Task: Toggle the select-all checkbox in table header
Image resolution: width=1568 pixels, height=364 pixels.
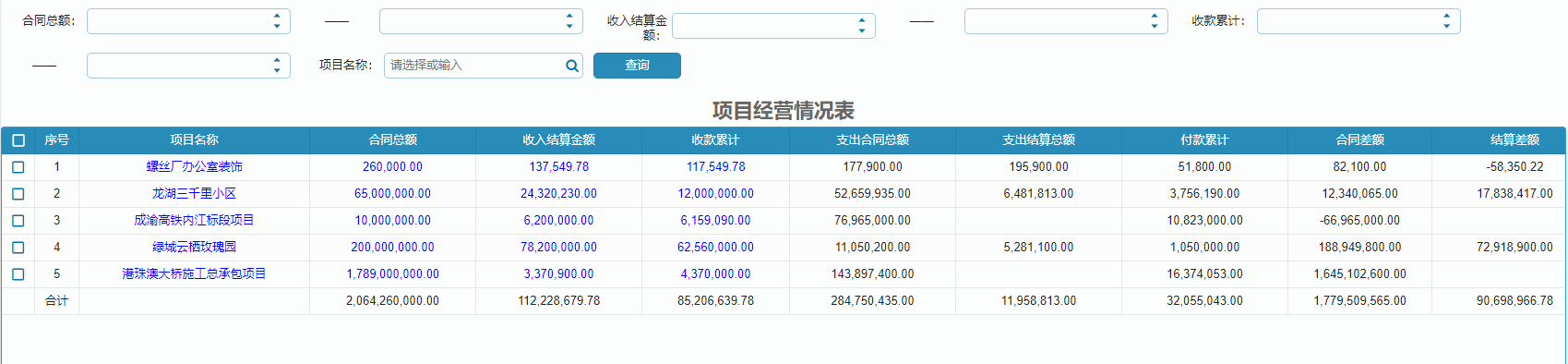Action: pyautogui.click(x=18, y=140)
